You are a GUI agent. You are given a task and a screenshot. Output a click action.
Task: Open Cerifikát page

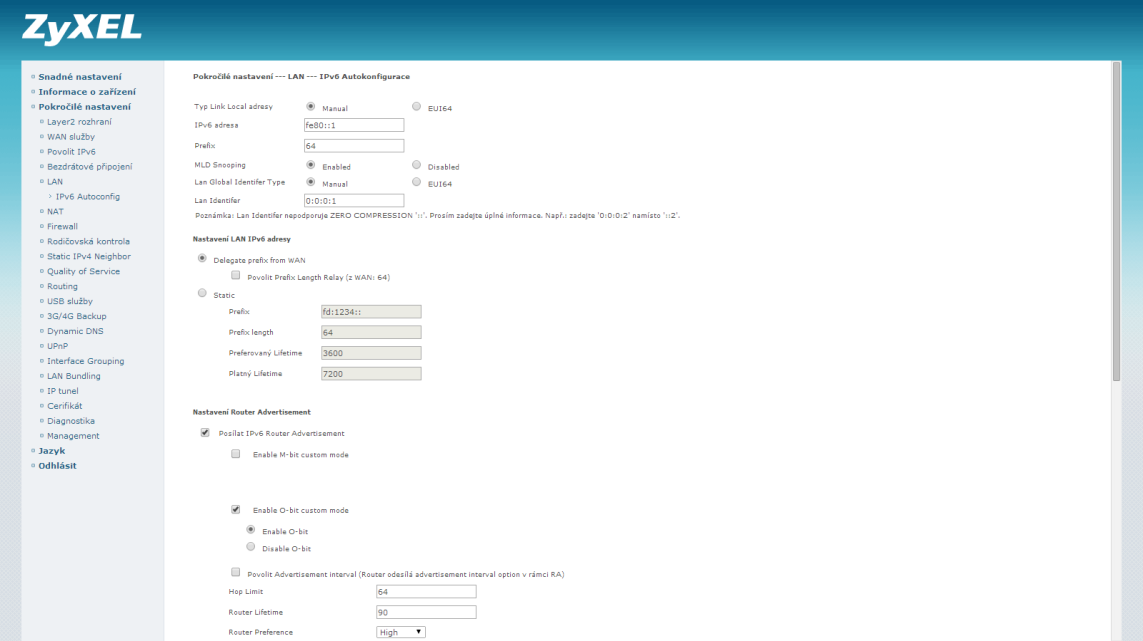(x=65, y=405)
